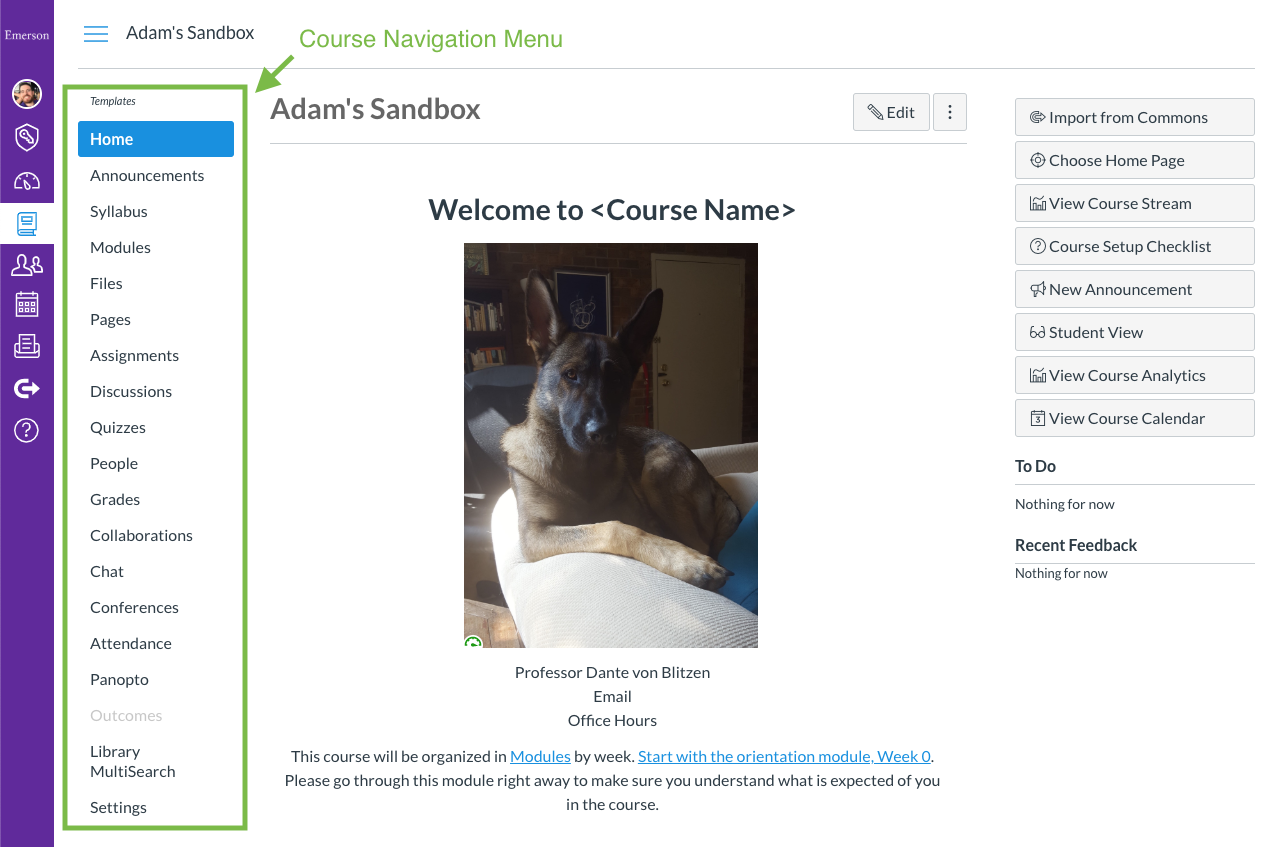Click Choose Home Page
The height and width of the screenshot is (847, 1271).
[1134, 160]
